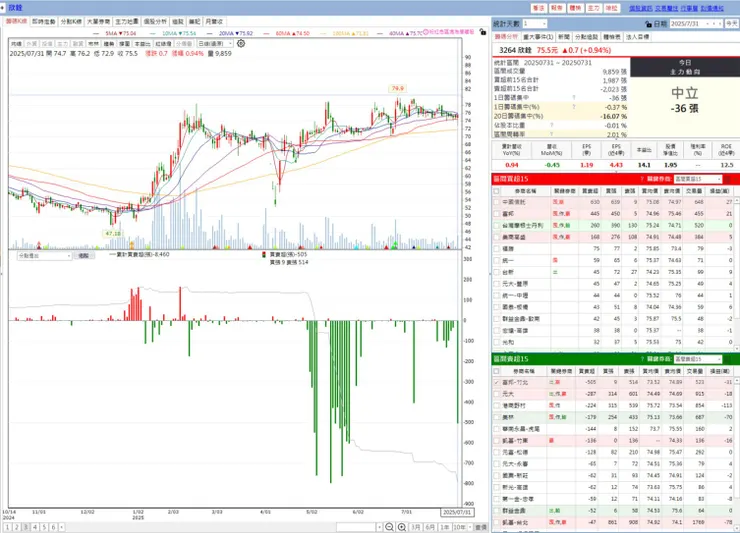Tick the checkbox for 台灣摩根士丹利 row
This screenshot has height=533, width=740.
[x=496, y=226]
